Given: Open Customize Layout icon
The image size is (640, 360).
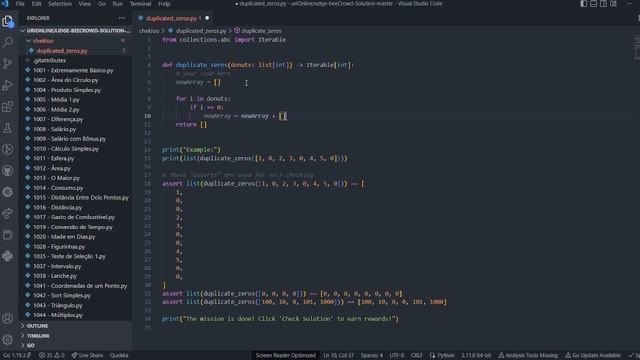Looking at the screenshot, I should tap(613, 4).
